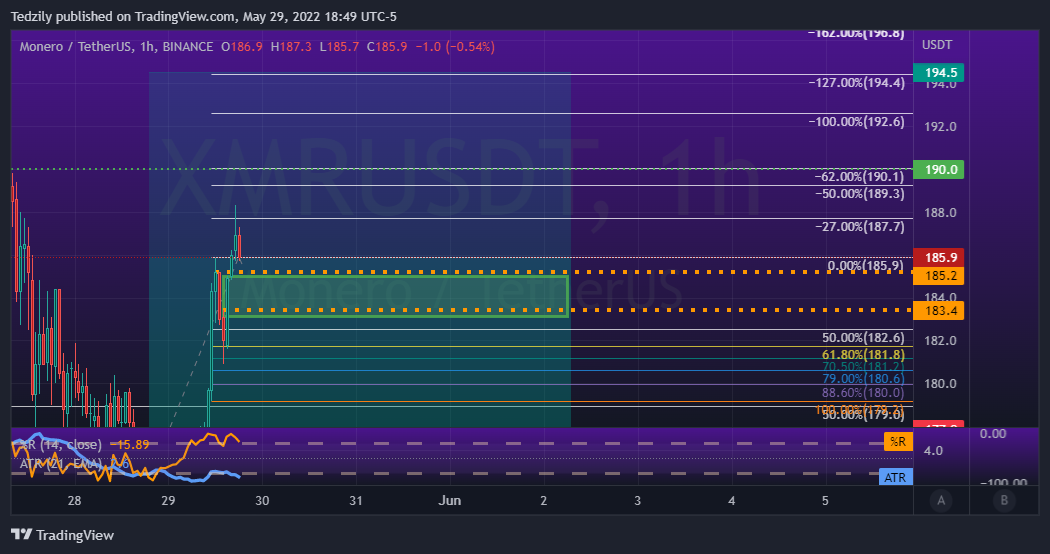Click the 0.00%(185.9) Fibonacci label
The width and height of the screenshot is (1050, 554).
(866, 266)
